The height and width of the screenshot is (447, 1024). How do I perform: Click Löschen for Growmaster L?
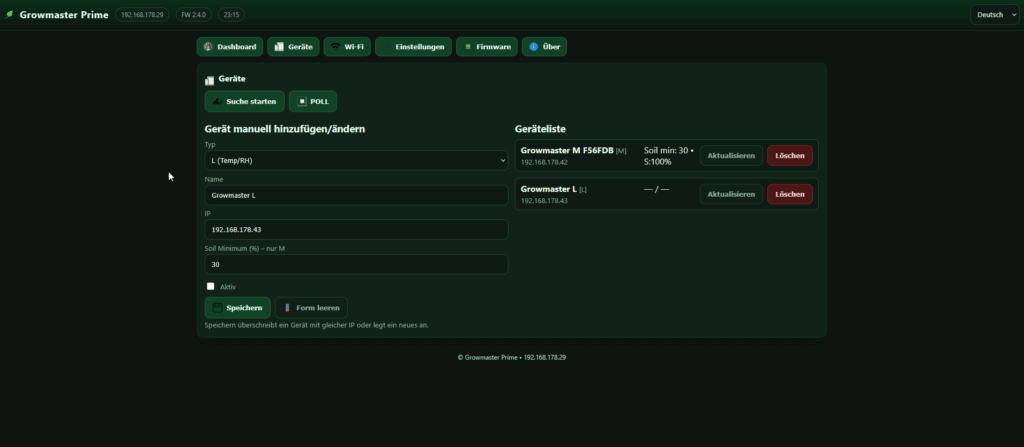pyautogui.click(x=790, y=194)
